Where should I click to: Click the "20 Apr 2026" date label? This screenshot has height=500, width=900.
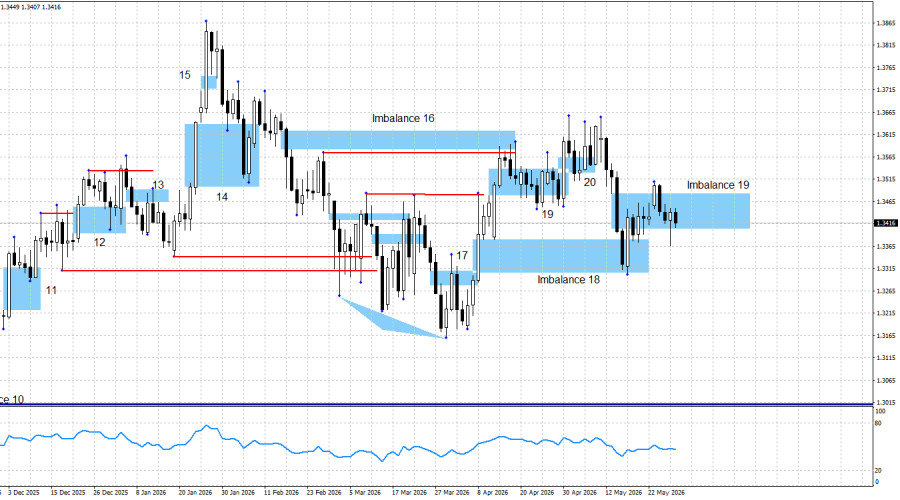point(537,493)
